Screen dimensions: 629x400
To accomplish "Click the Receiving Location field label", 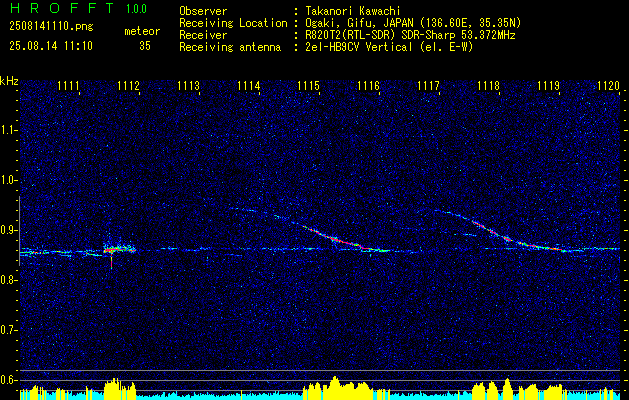I will 233,23.
